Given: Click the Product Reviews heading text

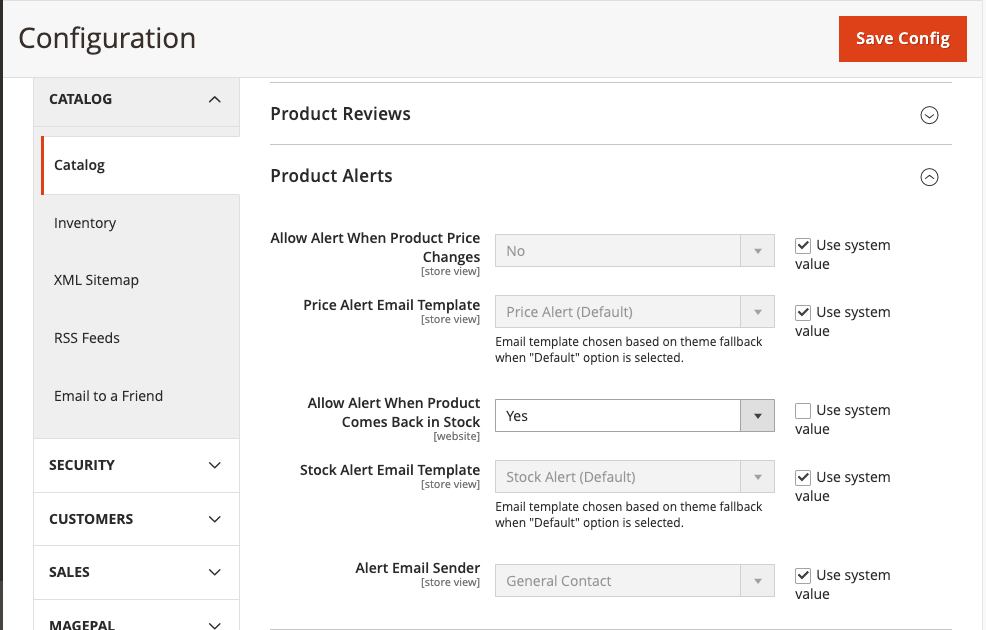Looking at the screenshot, I should point(340,114).
